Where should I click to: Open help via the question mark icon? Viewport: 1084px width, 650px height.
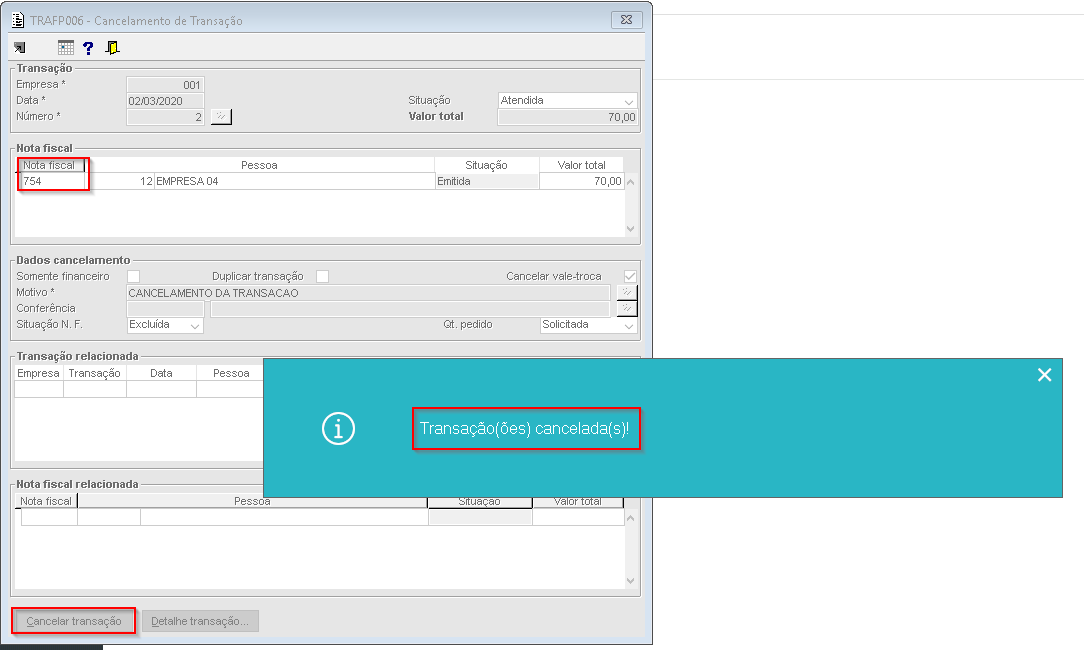point(88,48)
